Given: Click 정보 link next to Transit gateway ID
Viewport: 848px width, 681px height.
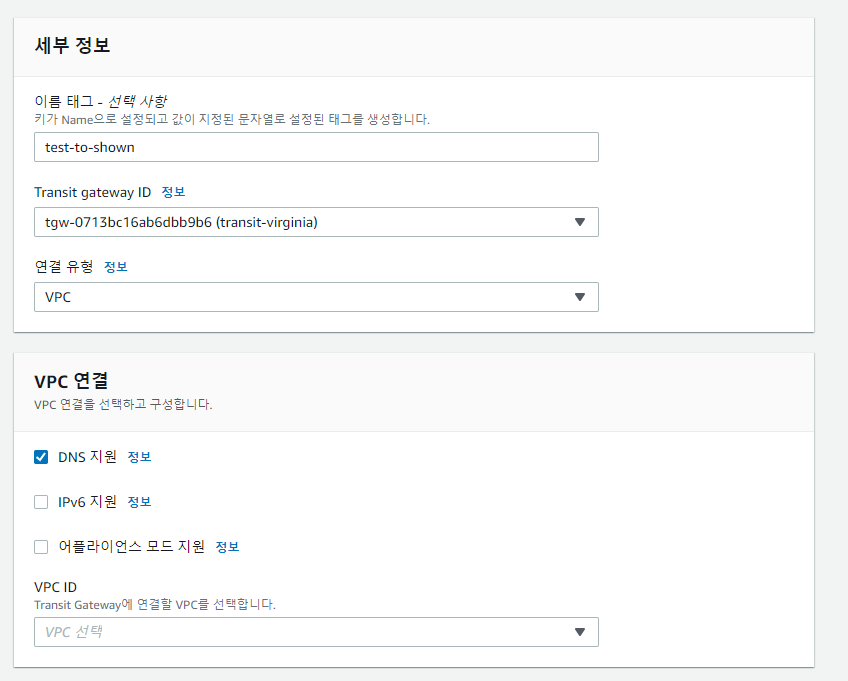Looking at the screenshot, I should (x=174, y=192).
